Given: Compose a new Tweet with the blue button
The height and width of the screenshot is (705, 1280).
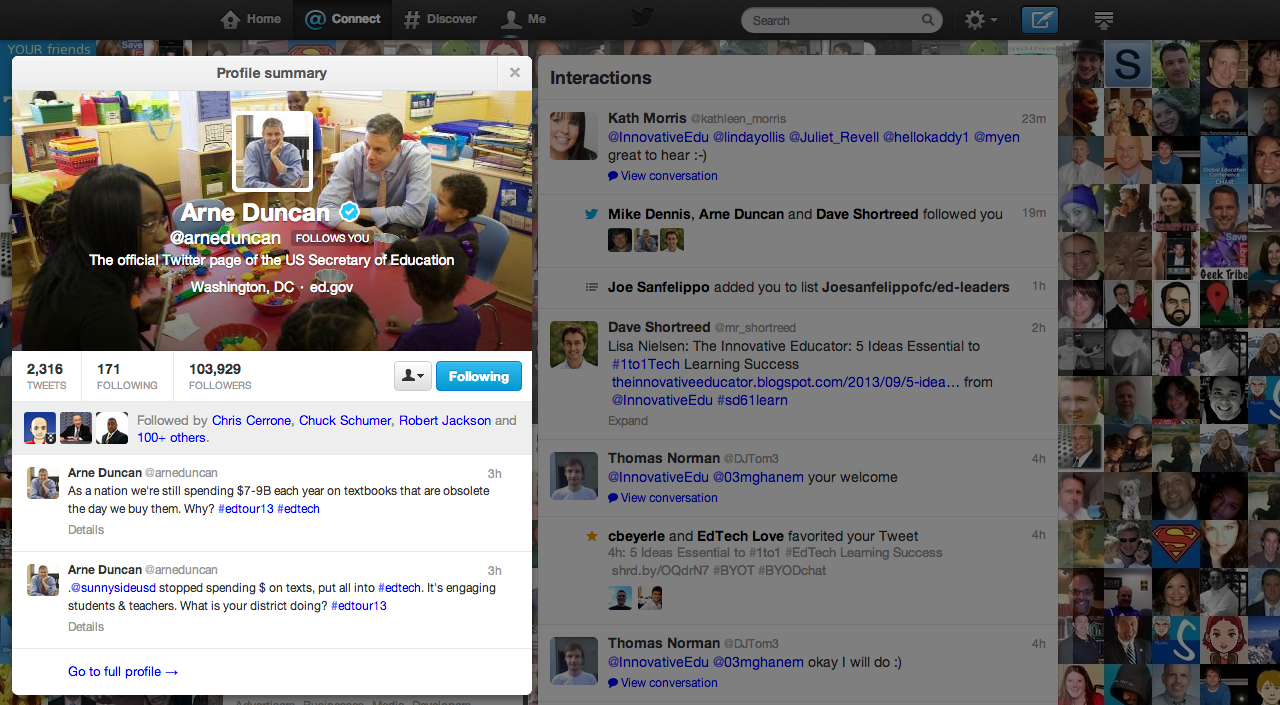Looking at the screenshot, I should click(1040, 20).
